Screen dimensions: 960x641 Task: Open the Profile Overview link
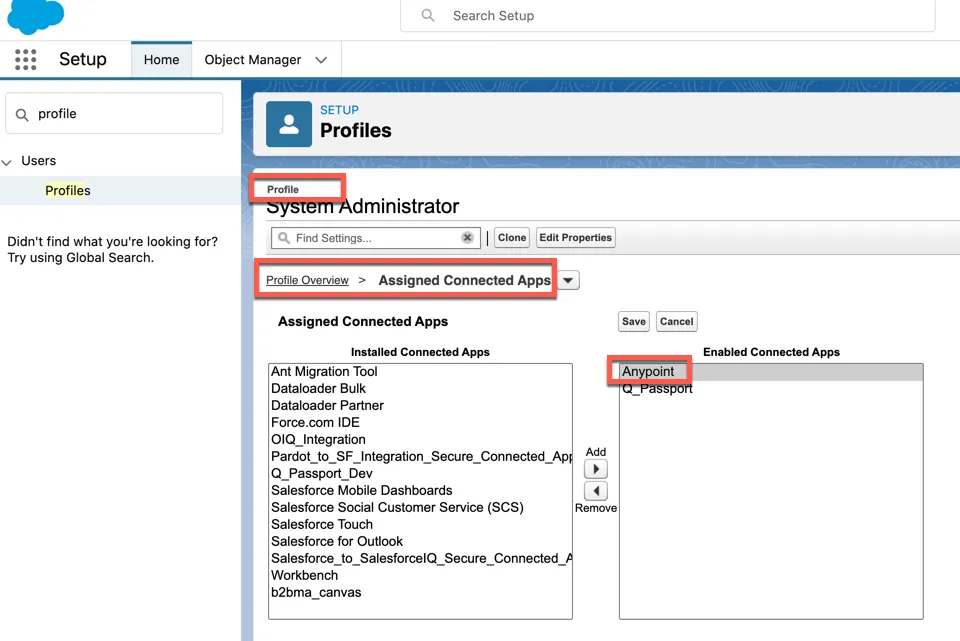(x=307, y=280)
